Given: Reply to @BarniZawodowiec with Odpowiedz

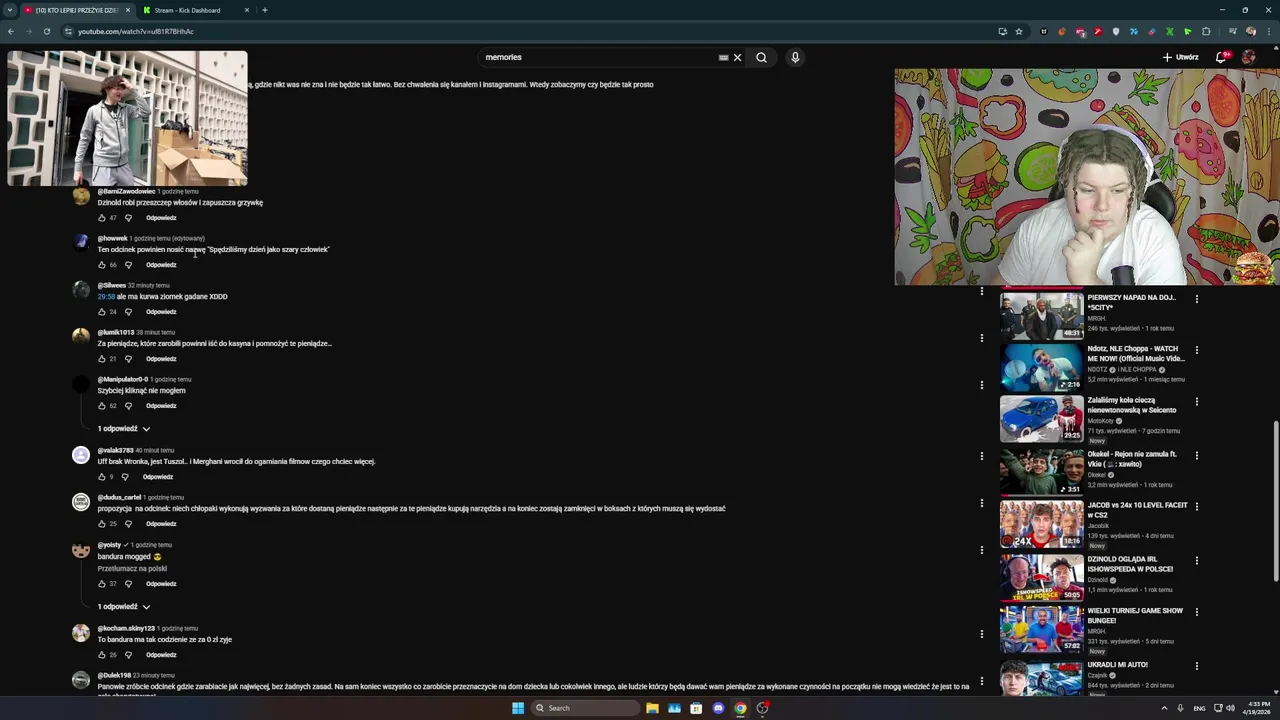Looking at the screenshot, I should click(x=161, y=218).
